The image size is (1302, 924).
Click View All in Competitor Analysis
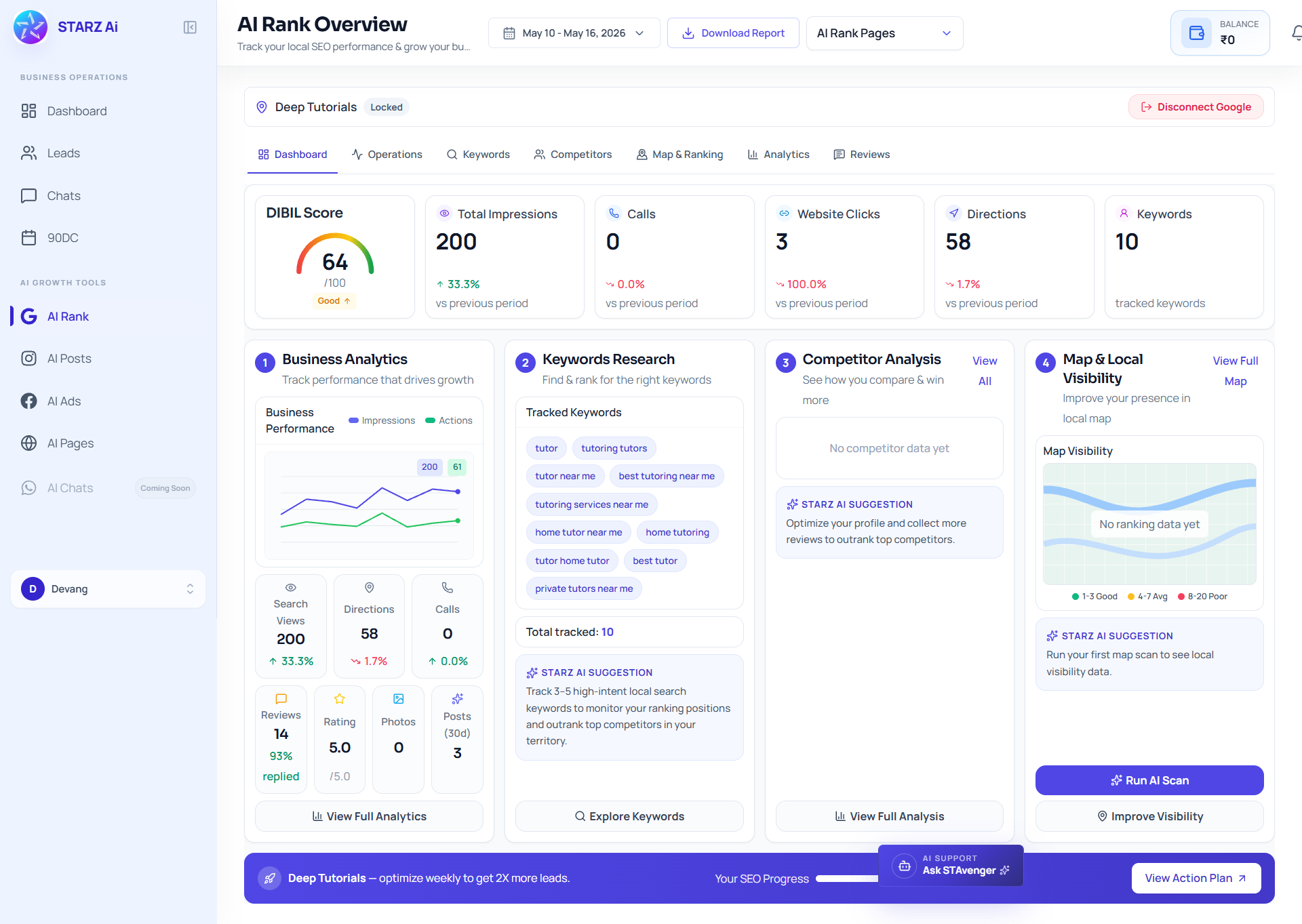(985, 371)
